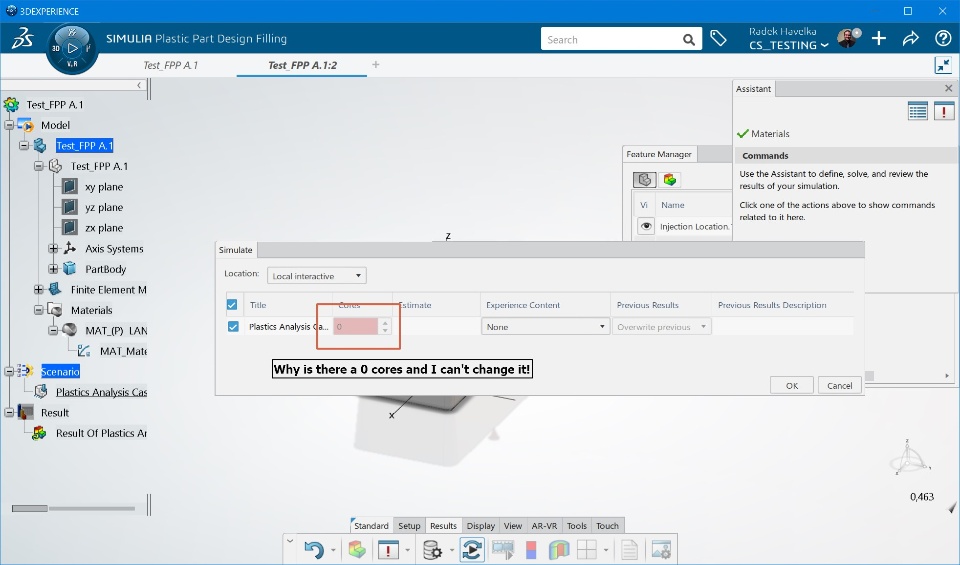Switch to the AR-VR toolbar tab
This screenshot has height=565, width=960.
tap(544, 526)
